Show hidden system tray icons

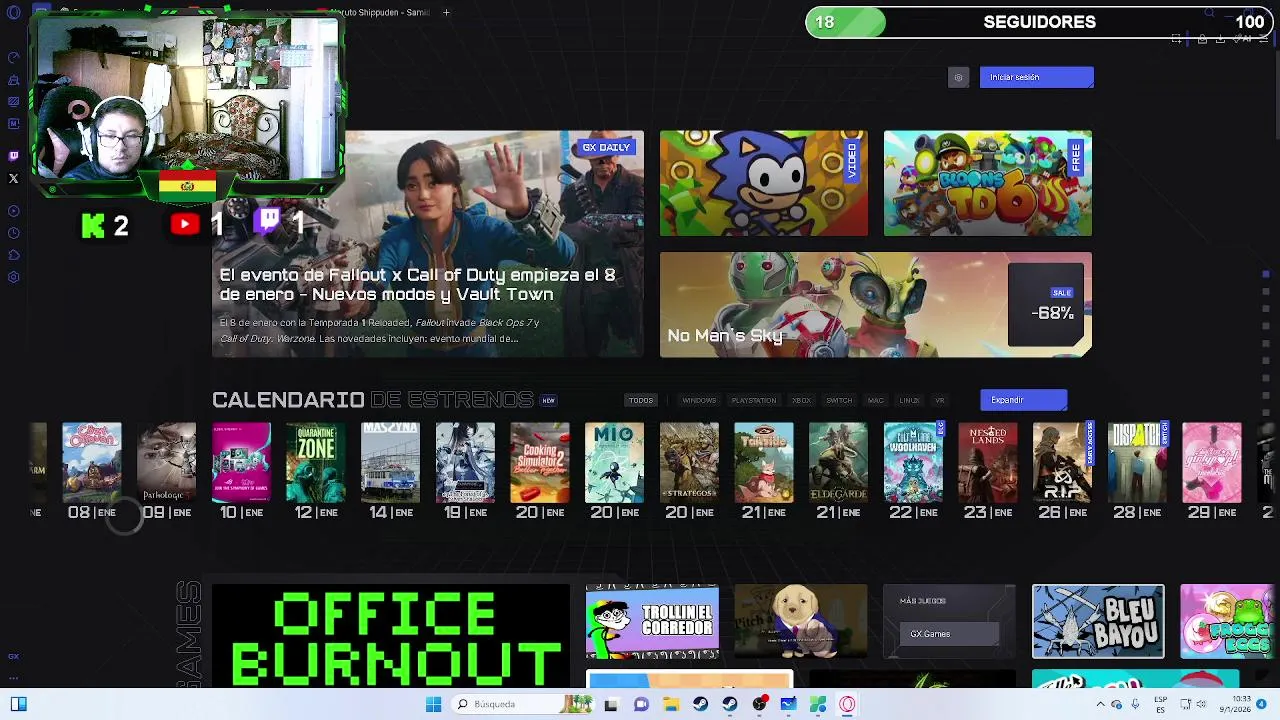(x=1101, y=704)
